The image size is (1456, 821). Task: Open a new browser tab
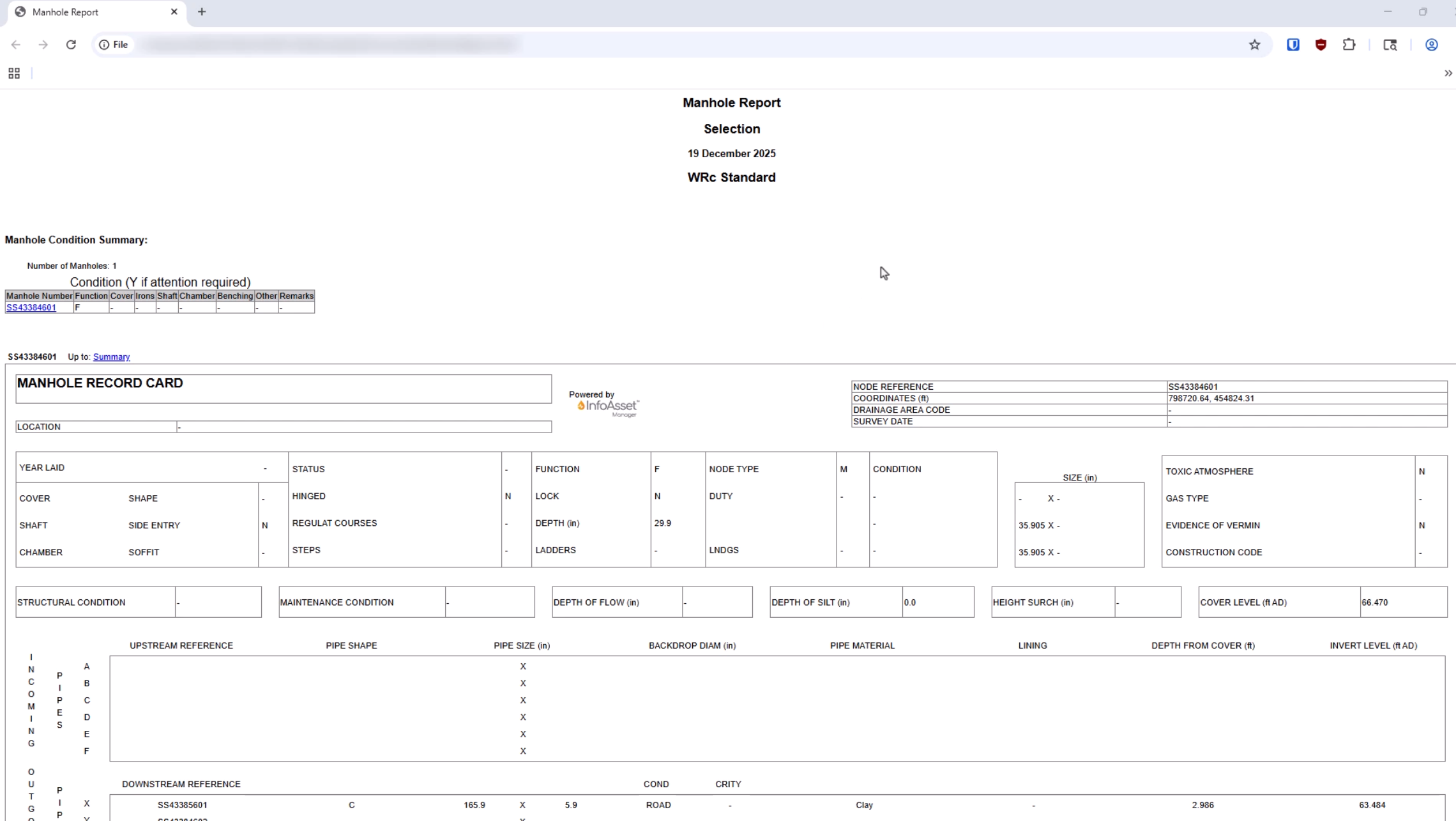(x=202, y=12)
